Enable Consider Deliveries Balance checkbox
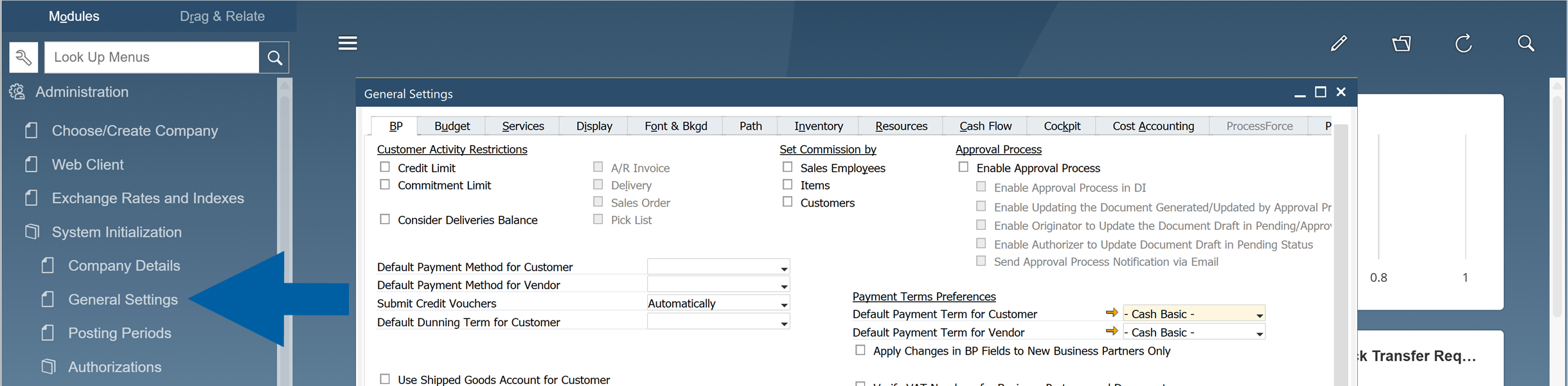The height and width of the screenshot is (386, 1568). (385, 219)
